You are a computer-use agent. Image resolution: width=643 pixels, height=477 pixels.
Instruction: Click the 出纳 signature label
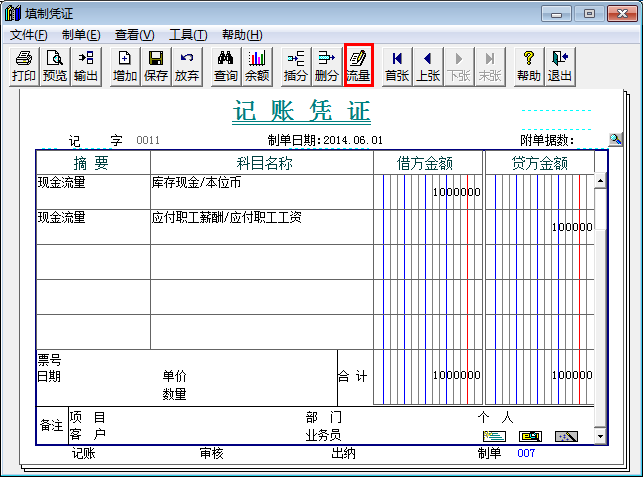pyautogui.click(x=343, y=453)
